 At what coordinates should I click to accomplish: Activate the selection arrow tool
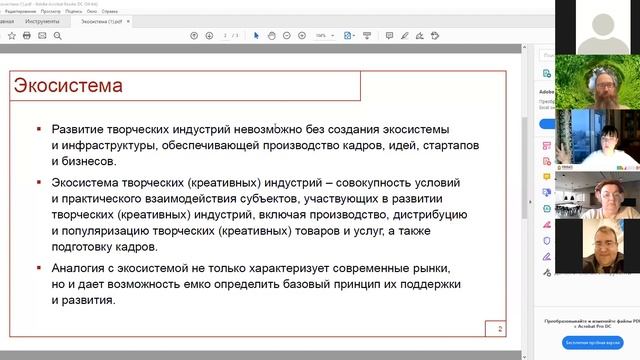[x=256, y=36]
